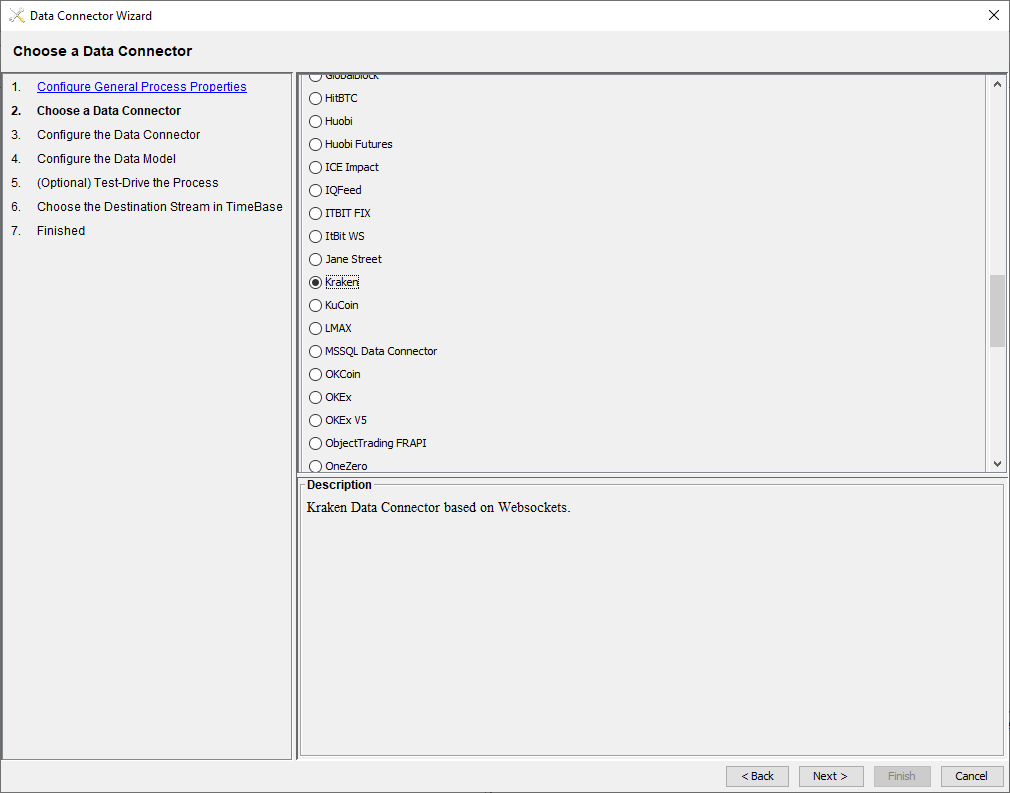
Task: Select the KuCoin data connector
Action: pos(316,305)
